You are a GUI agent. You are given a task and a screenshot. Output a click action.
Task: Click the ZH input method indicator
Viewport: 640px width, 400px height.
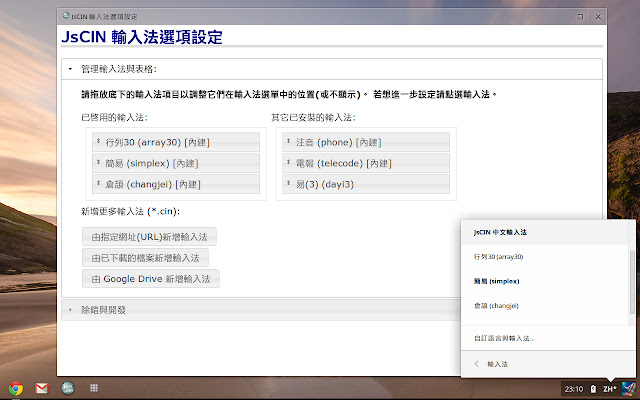coord(610,389)
